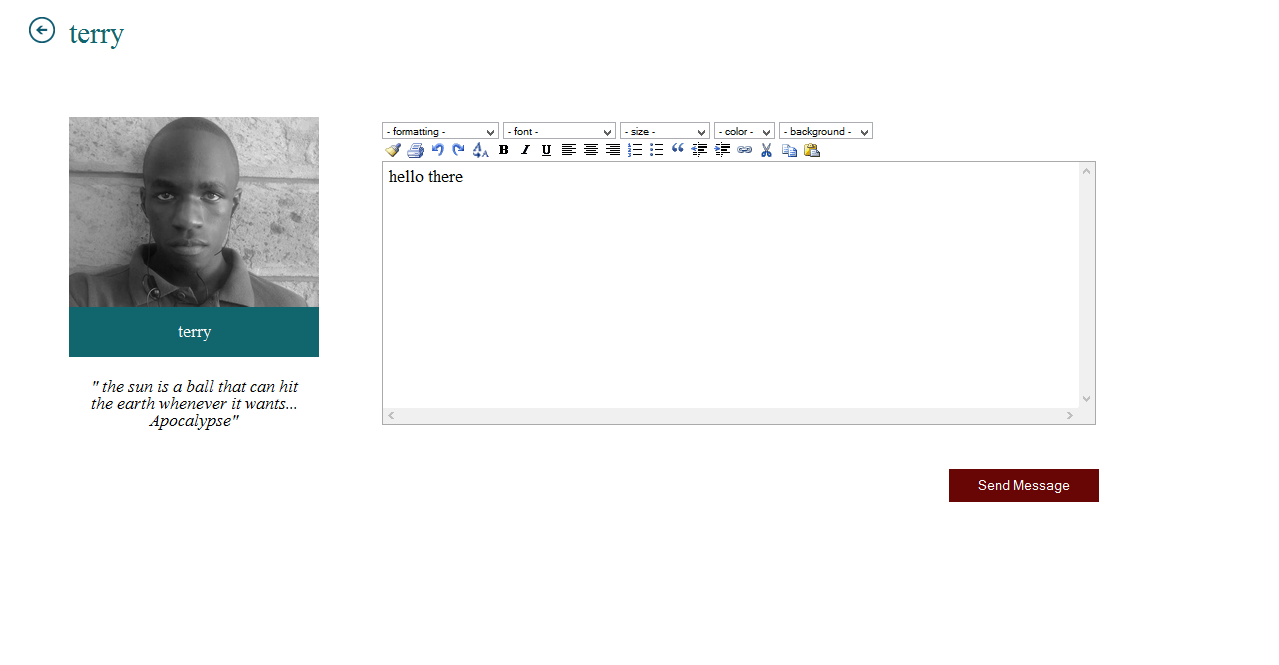The height and width of the screenshot is (665, 1279).
Task: Click terry's profile picture
Action: click(193, 211)
